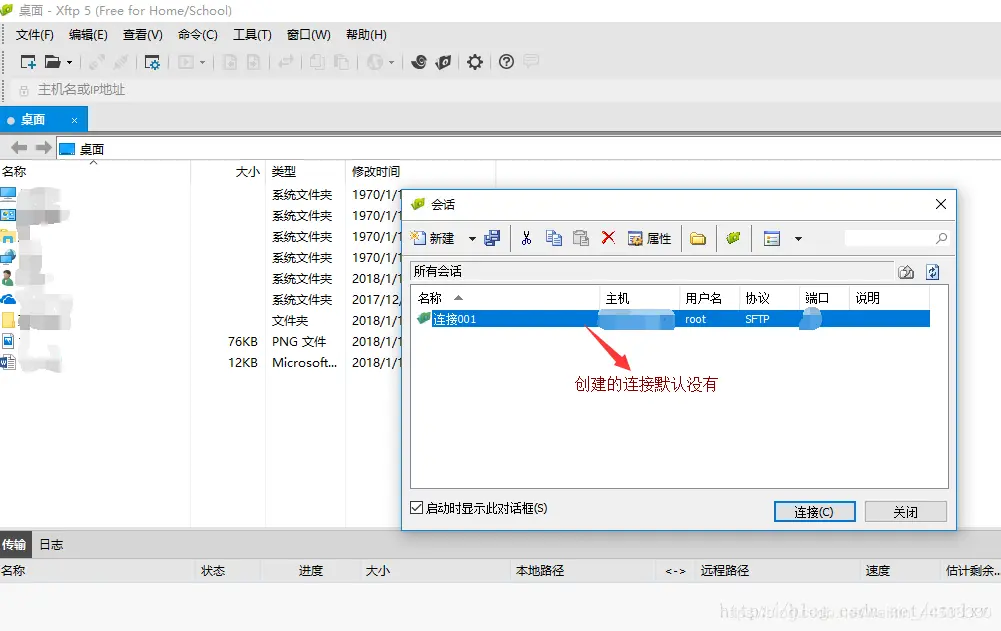This screenshot has height=631, width=1001.
Task: Open the 命令(C) menu
Action: tap(197, 35)
